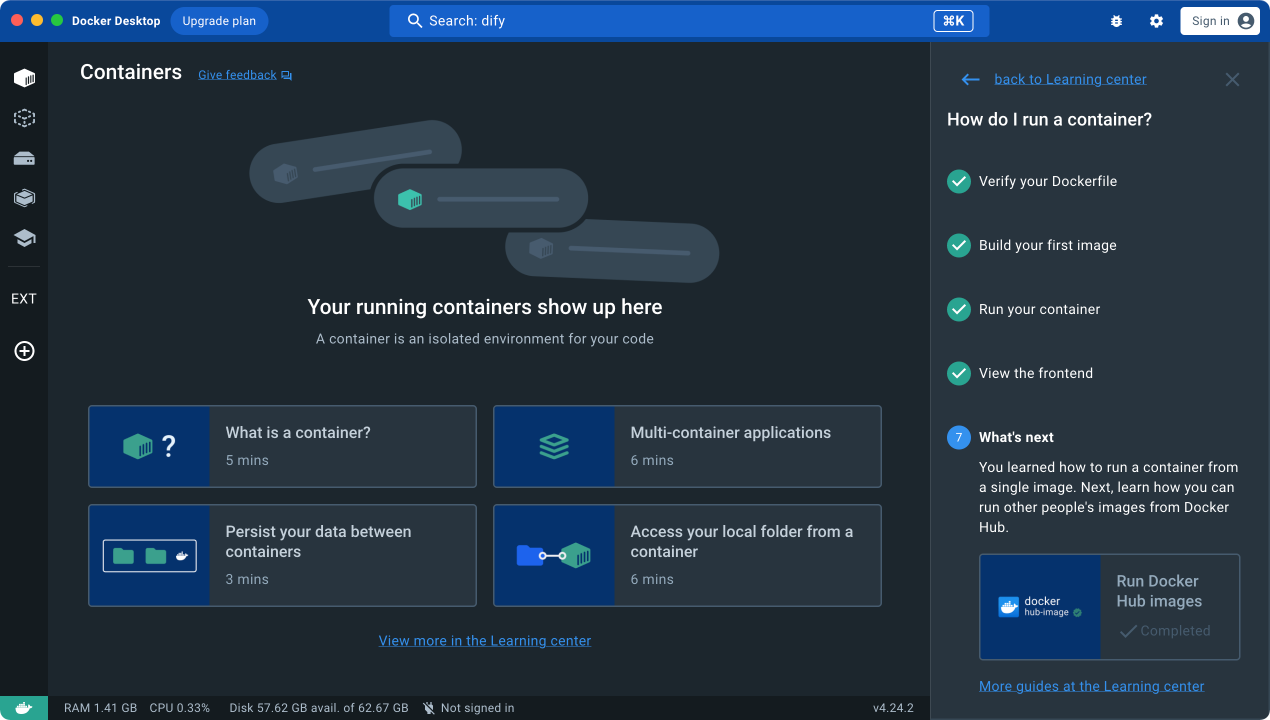Click the ⌘K shortcut badge
This screenshot has height=720, width=1270.
pos(953,21)
